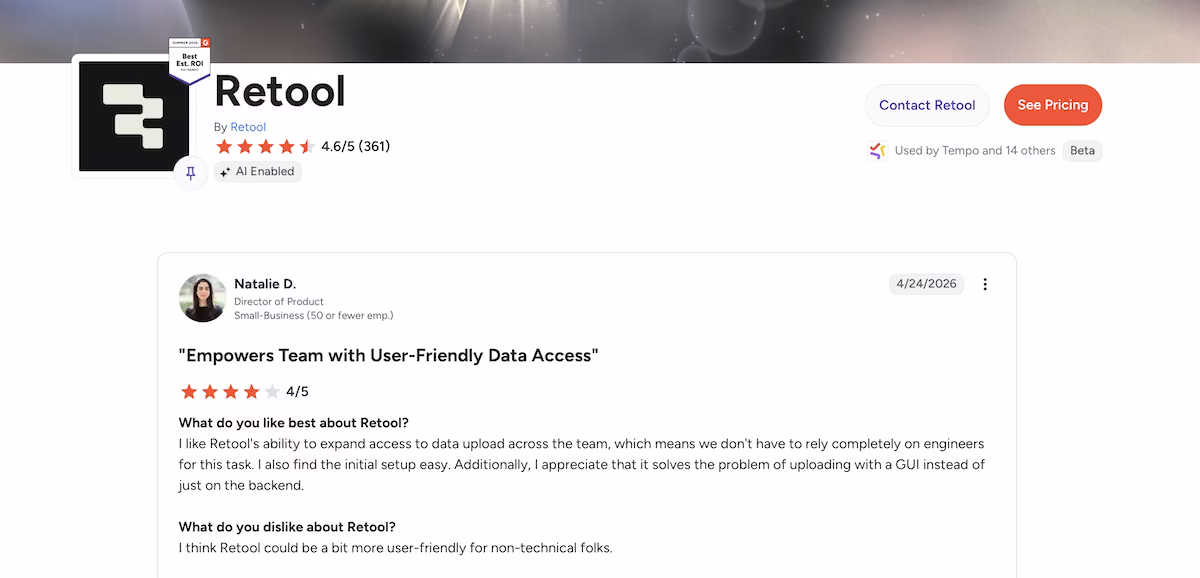Viewport: 1200px width, 578px height.
Task: Click the See Pricing button
Action: [x=1053, y=105]
